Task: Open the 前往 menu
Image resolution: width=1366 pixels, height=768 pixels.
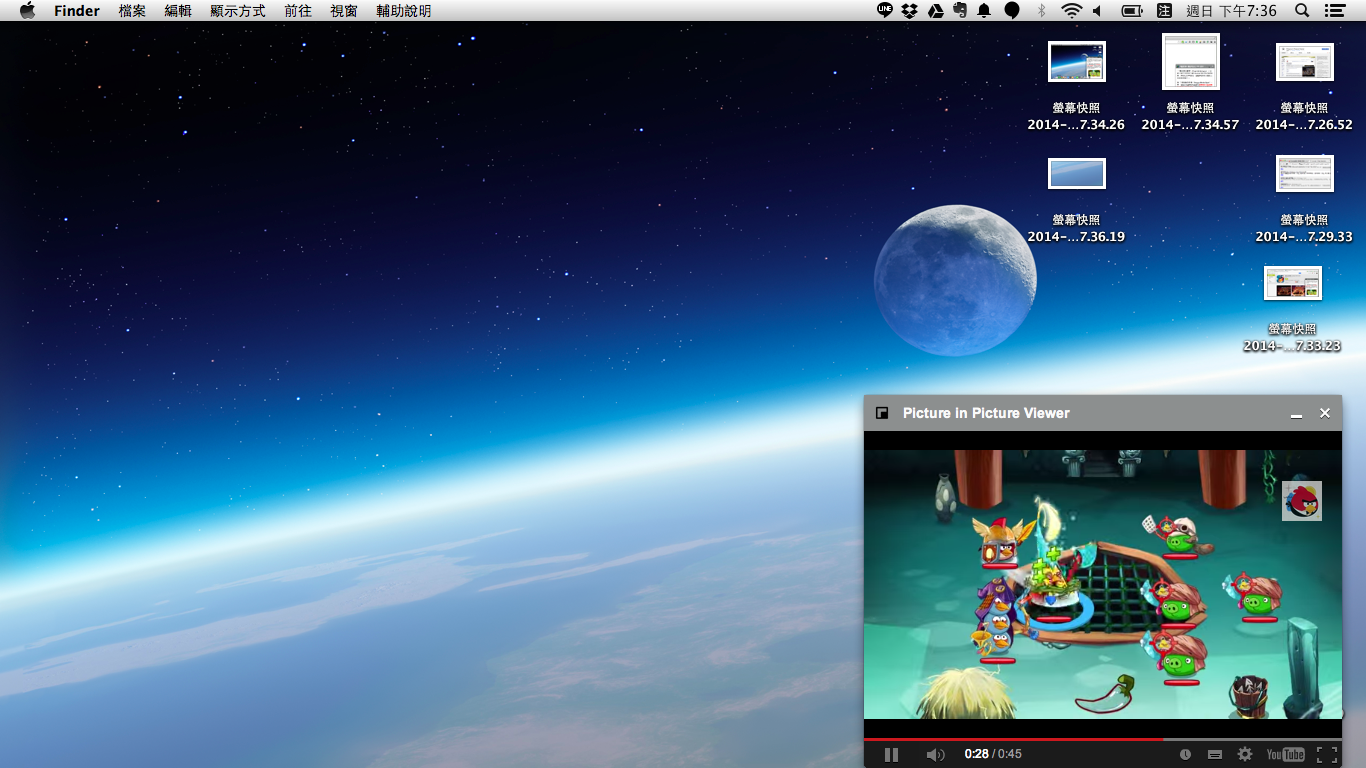Action: (298, 10)
